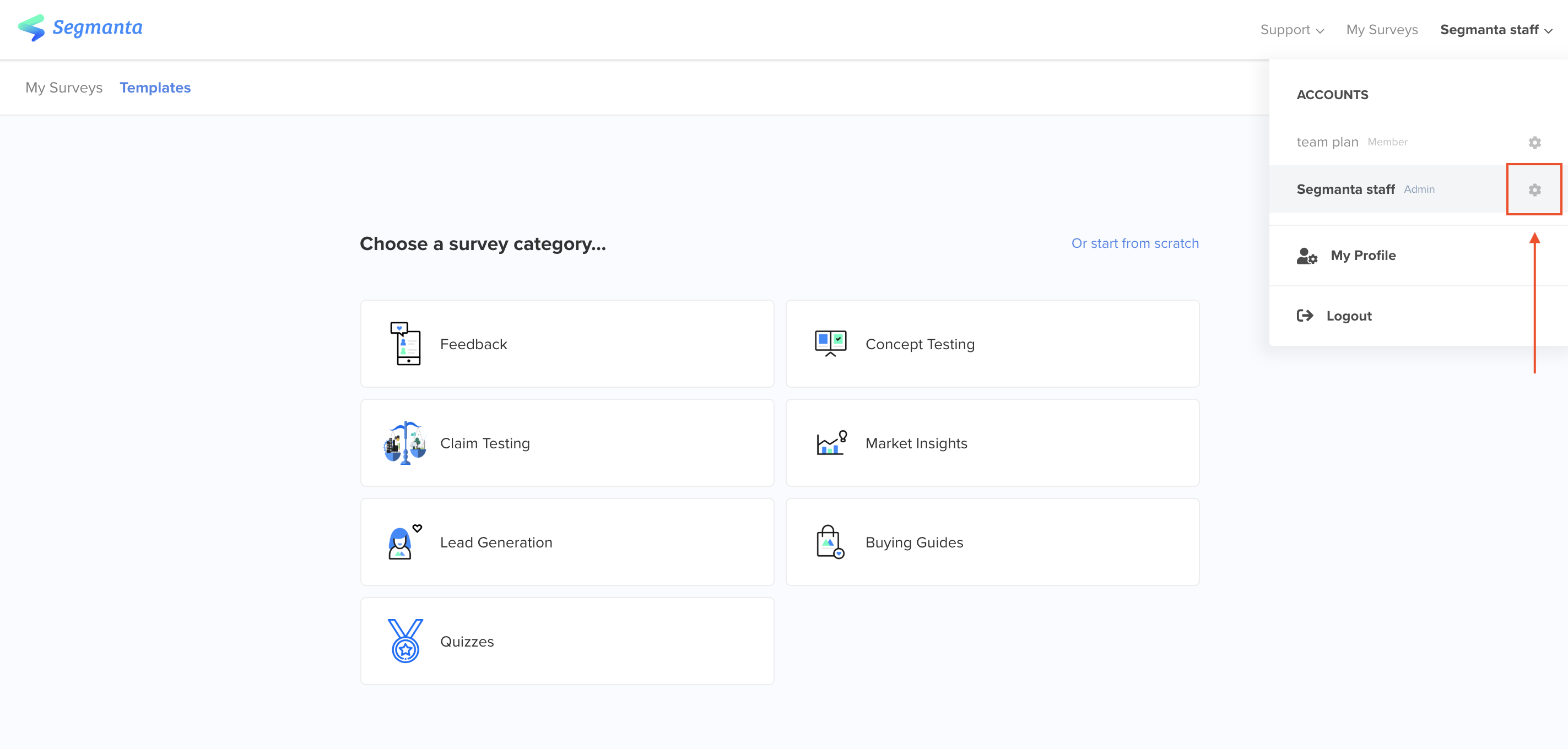Click the Buying Guides shopping bag icon
The image size is (1568, 749).
[x=831, y=542]
